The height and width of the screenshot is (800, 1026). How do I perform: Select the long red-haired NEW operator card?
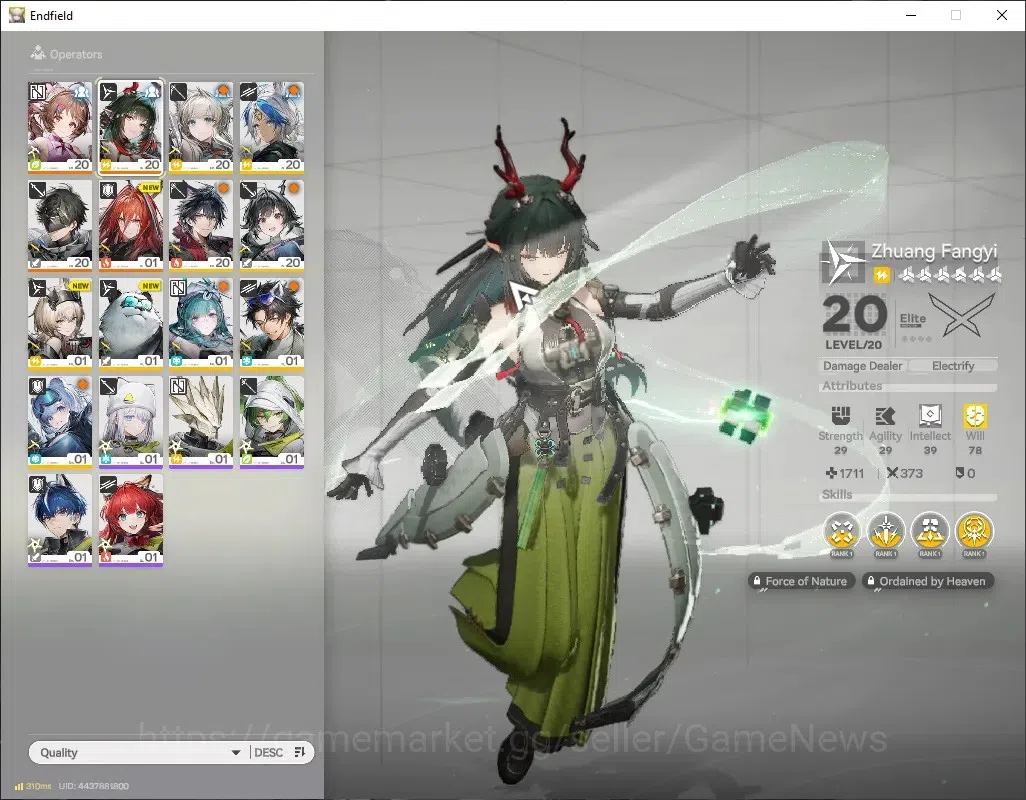tap(130, 225)
